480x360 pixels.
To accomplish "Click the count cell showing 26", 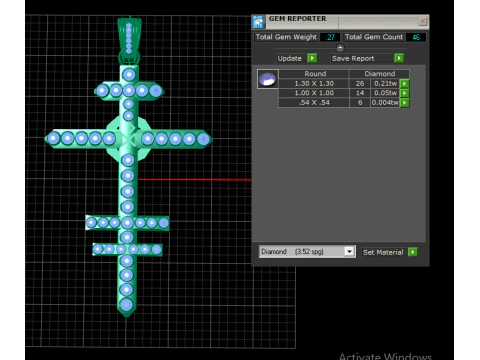I will coord(360,83).
